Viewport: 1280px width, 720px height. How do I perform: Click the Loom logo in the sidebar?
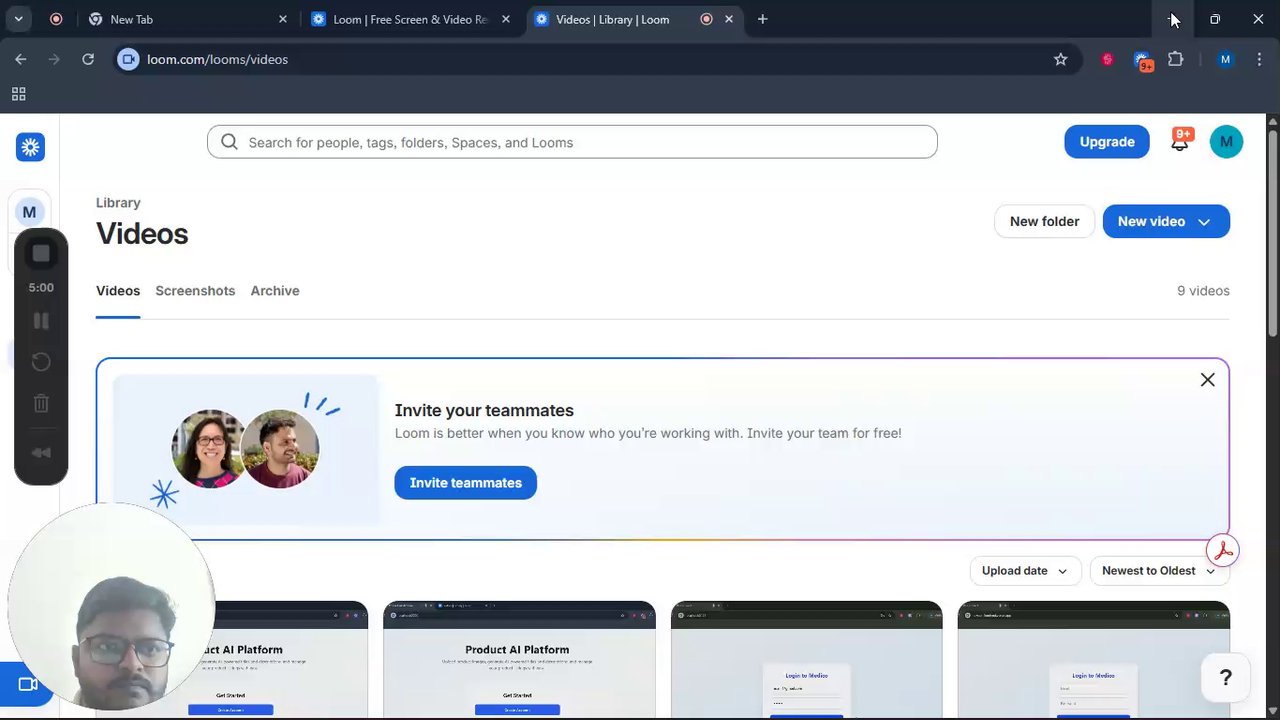tap(30, 147)
